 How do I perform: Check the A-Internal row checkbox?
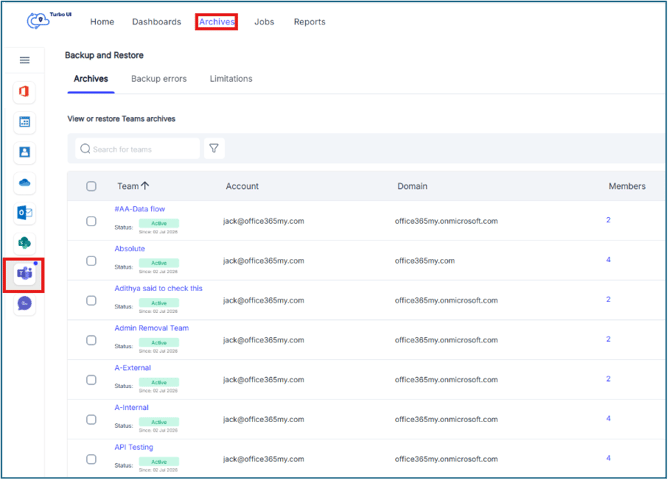pos(91,420)
